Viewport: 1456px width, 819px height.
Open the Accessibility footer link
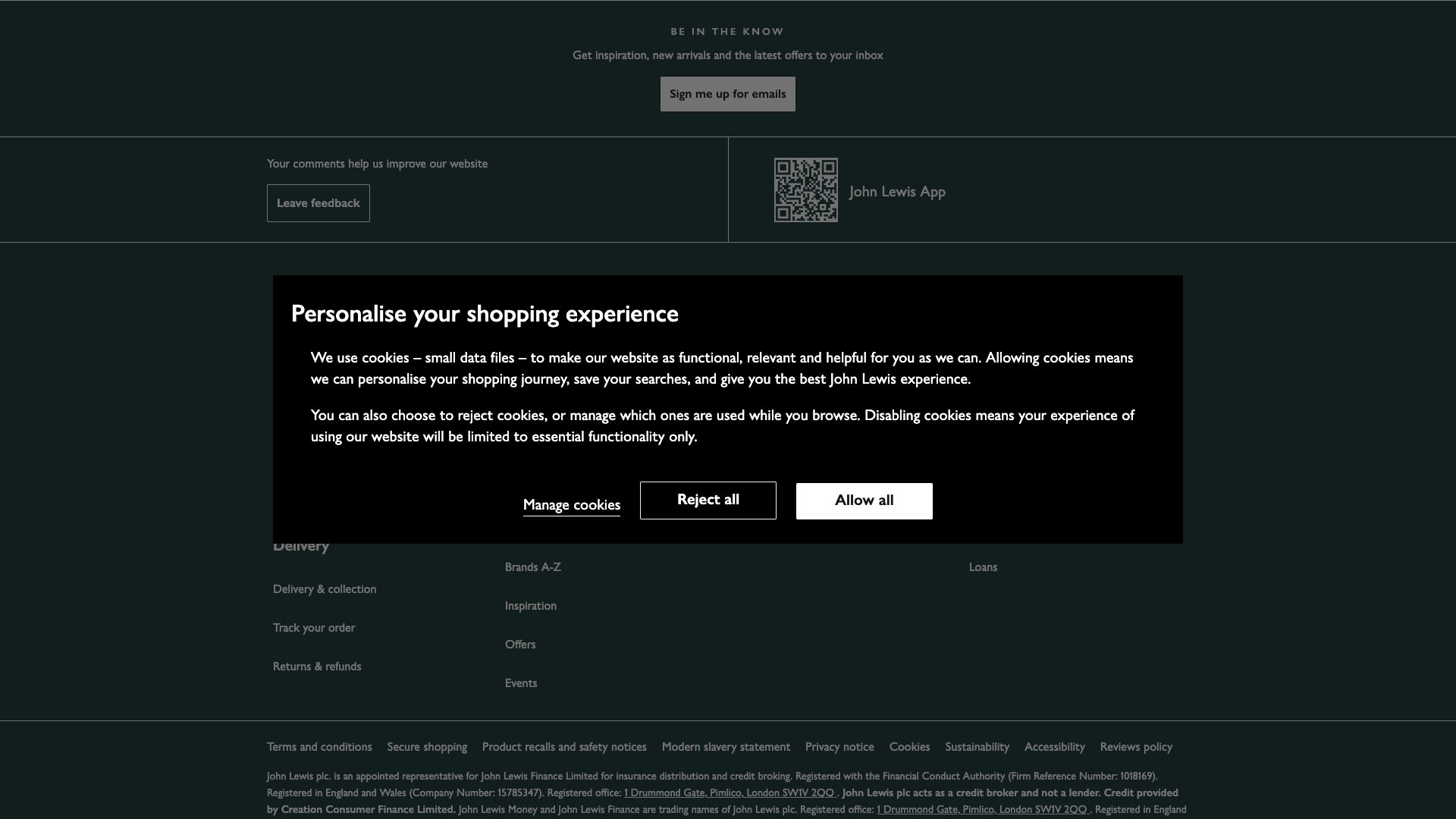click(x=1054, y=747)
